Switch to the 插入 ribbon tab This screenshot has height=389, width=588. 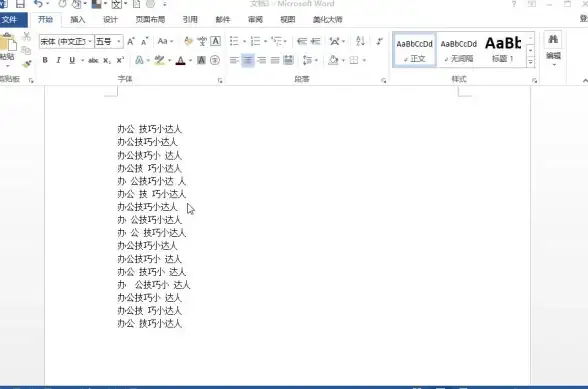[78, 20]
